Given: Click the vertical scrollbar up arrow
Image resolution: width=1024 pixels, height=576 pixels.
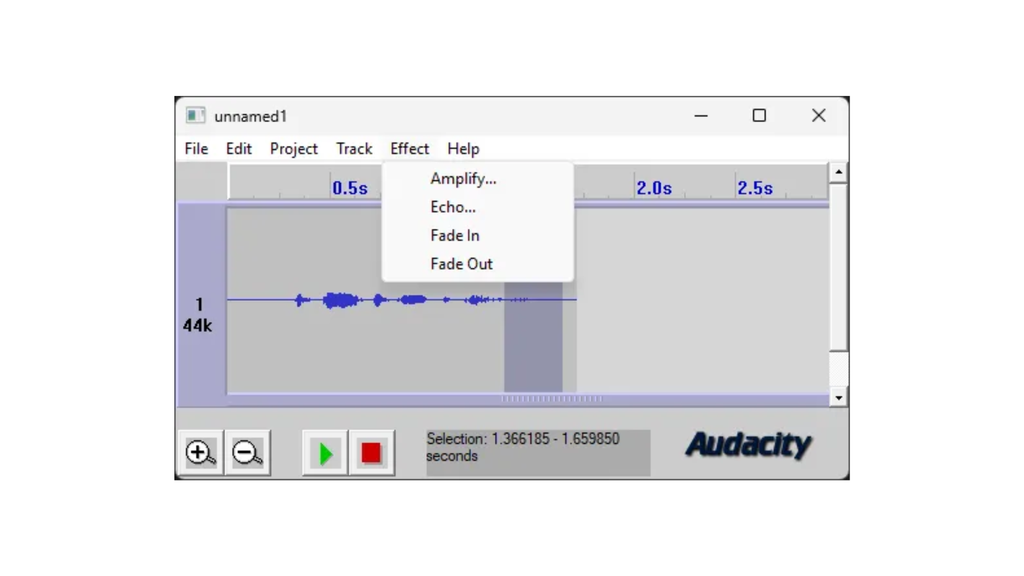Looking at the screenshot, I should tap(839, 172).
